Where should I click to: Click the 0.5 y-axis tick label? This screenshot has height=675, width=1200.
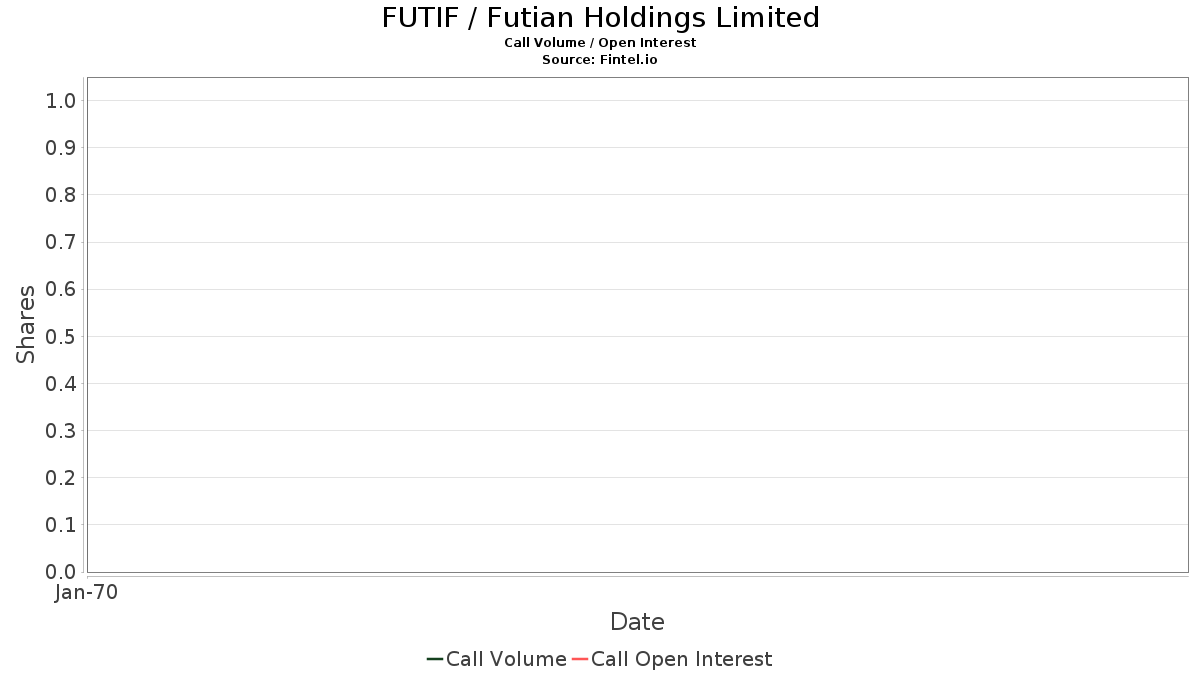(x=61, y=336)
